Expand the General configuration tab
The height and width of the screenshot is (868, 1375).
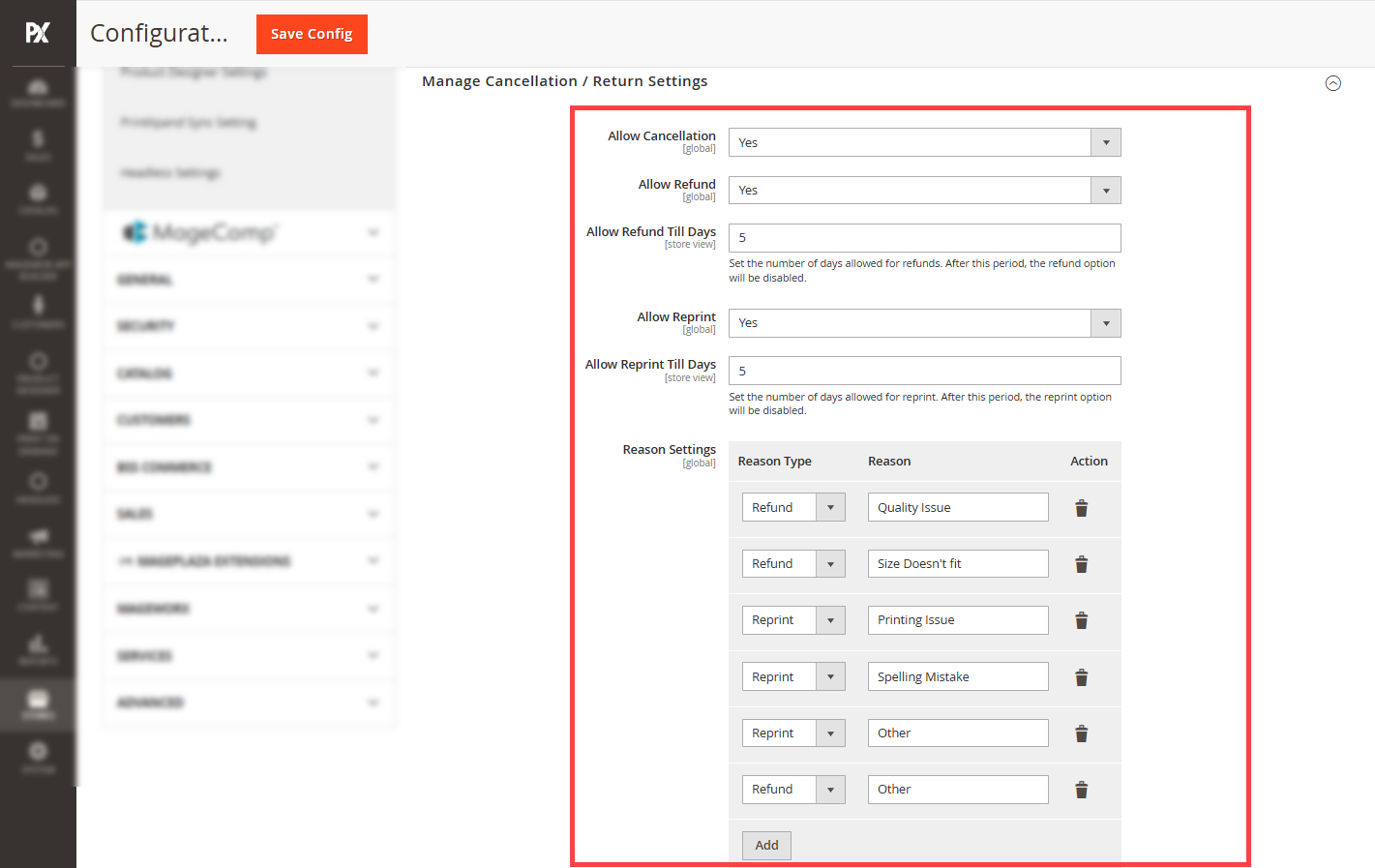pos(249,280)
